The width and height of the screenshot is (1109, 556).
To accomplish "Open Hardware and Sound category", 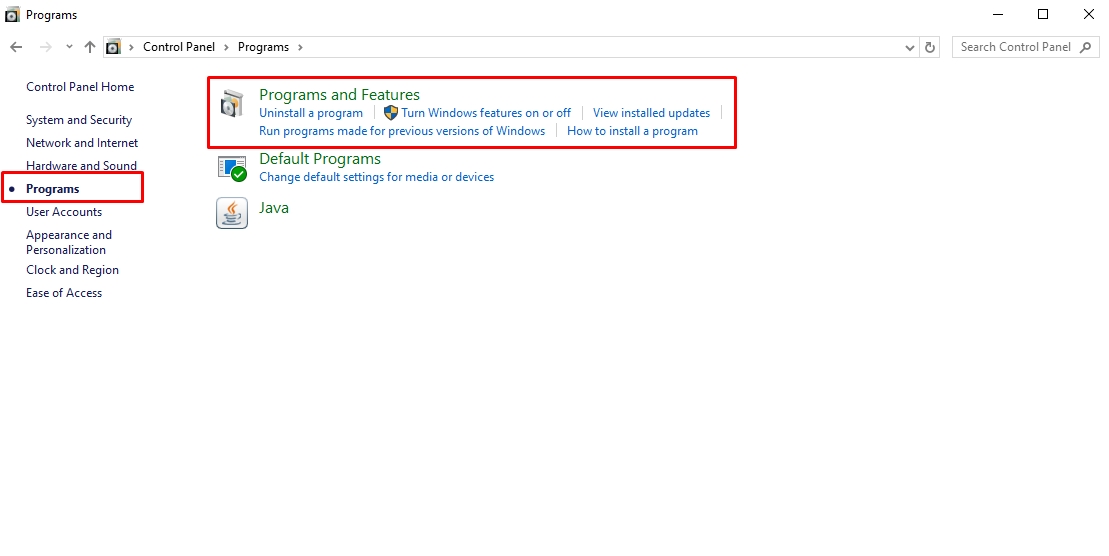I will (x=81, y=166).
